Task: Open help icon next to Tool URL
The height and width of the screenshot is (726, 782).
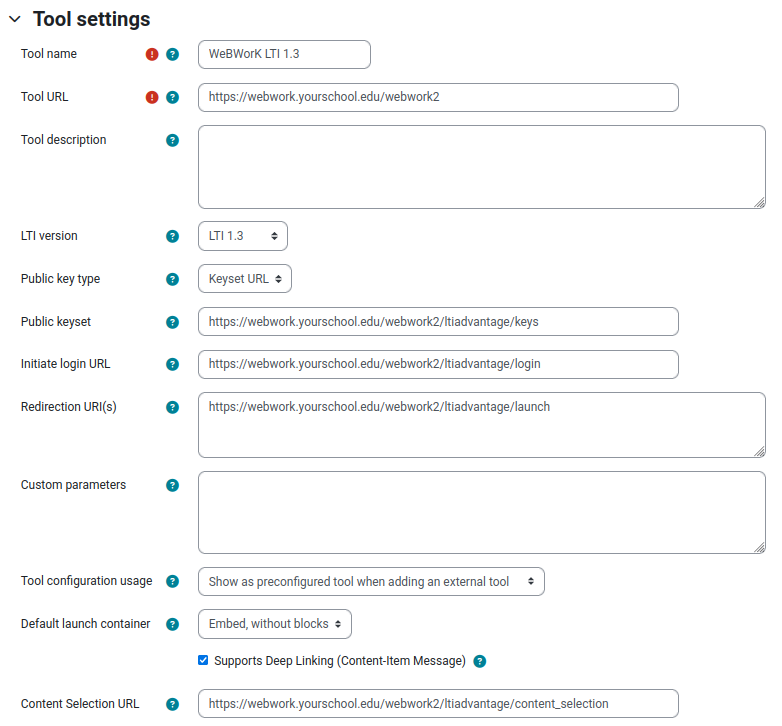Action: point(173,97)
